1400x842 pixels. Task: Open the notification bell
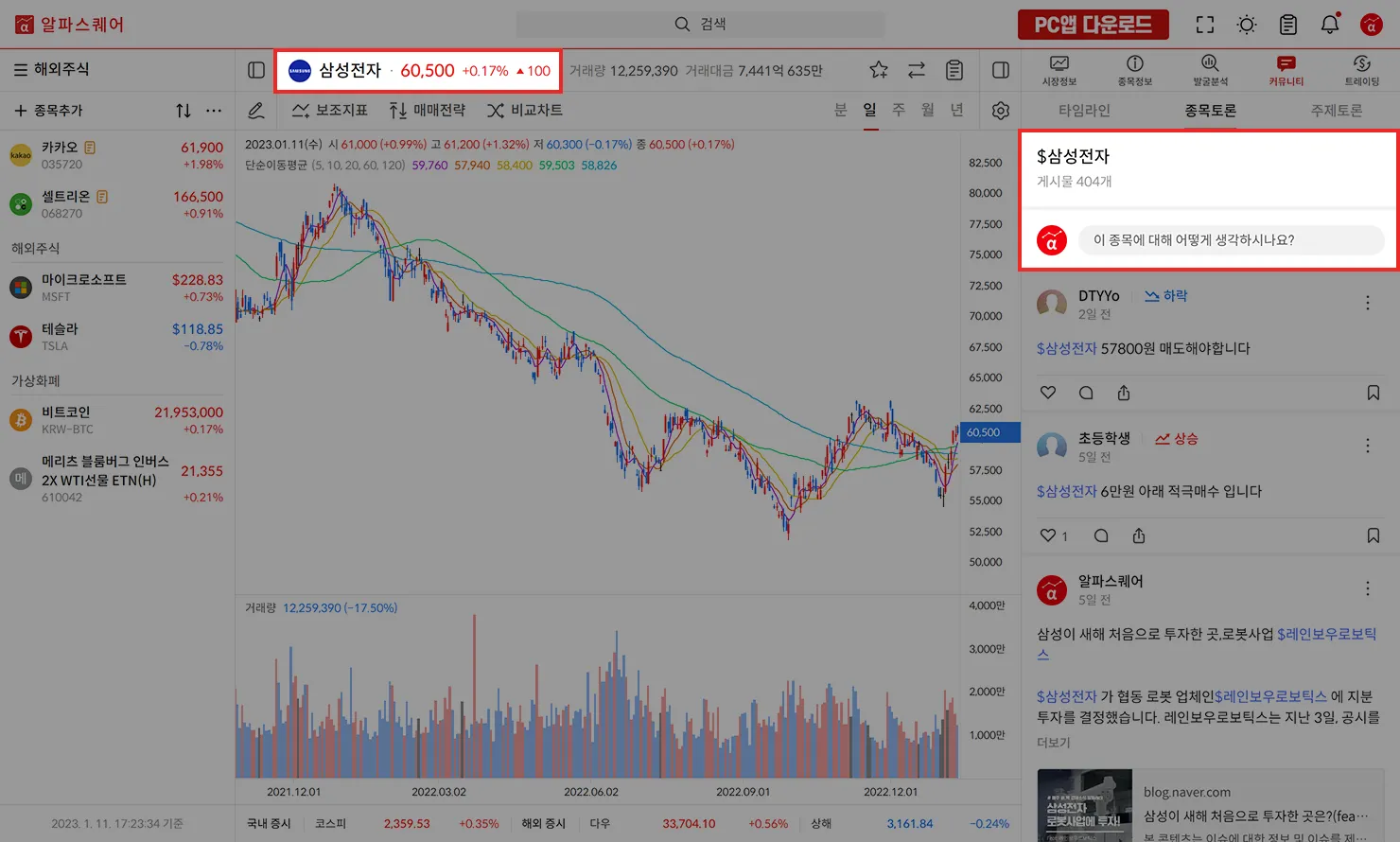tap(1330, 25)
